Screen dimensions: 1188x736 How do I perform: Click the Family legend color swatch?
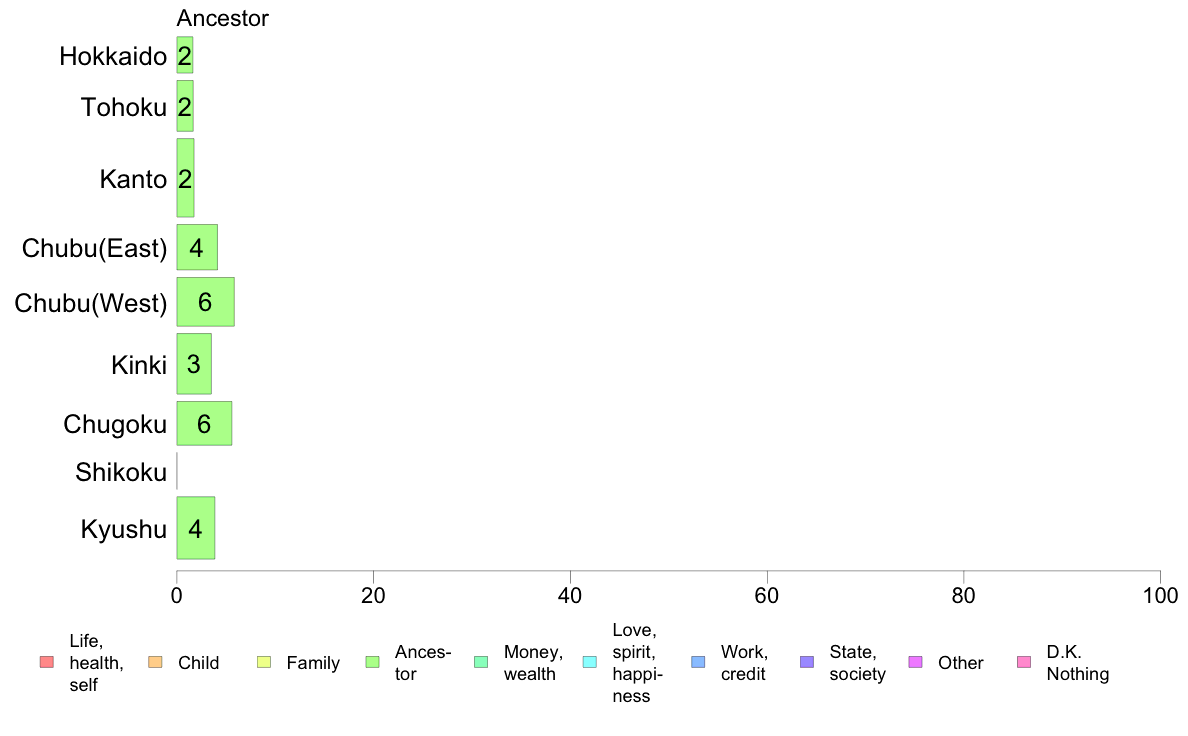coord(264,662)
